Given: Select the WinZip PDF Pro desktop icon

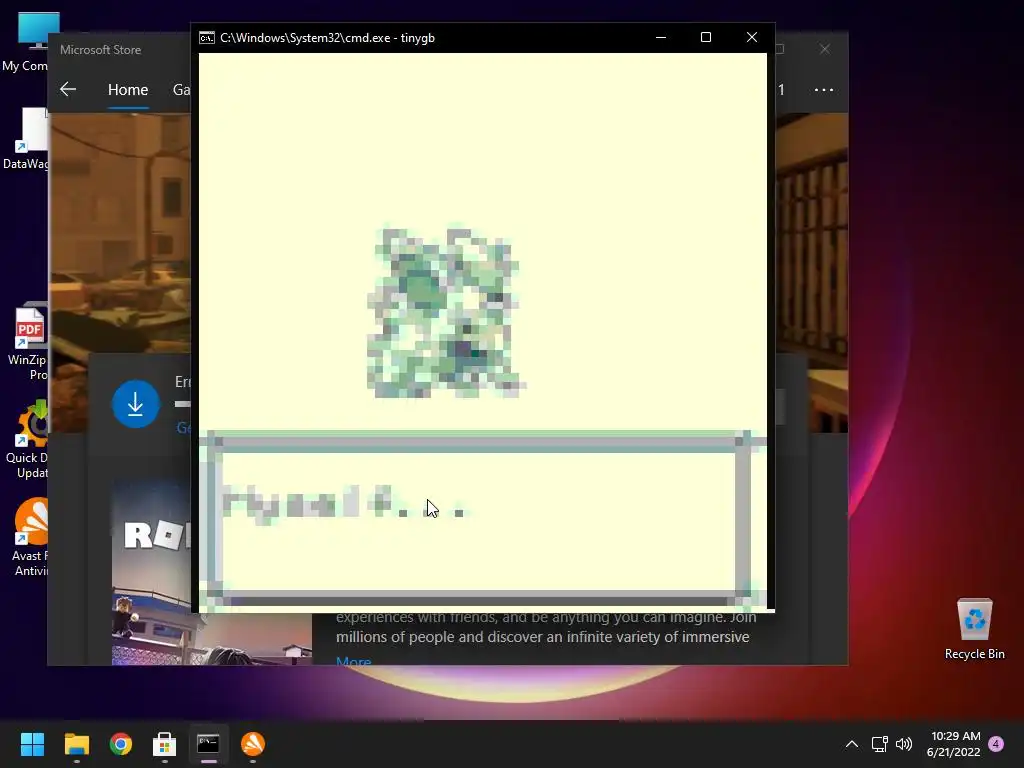Looking at the screenshot, I should [x=26, y=342].
